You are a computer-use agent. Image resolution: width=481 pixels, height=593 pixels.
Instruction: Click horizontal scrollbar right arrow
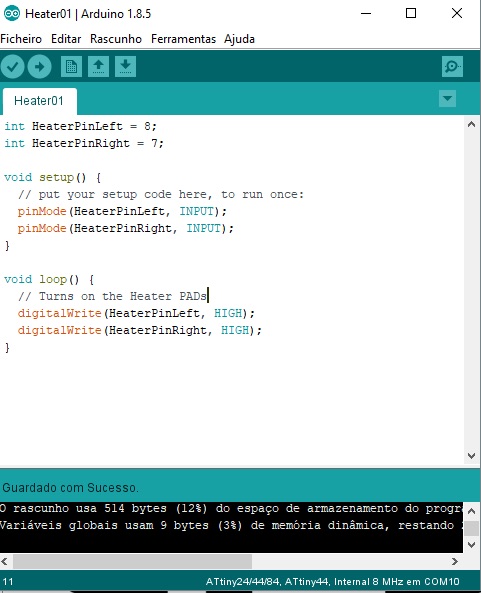tap(455, 562)
